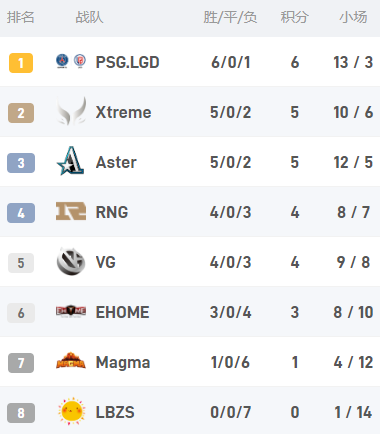This screenshot has height=434, width=380.
Task: Select the gray rank 8 badge
Action: 21,413
